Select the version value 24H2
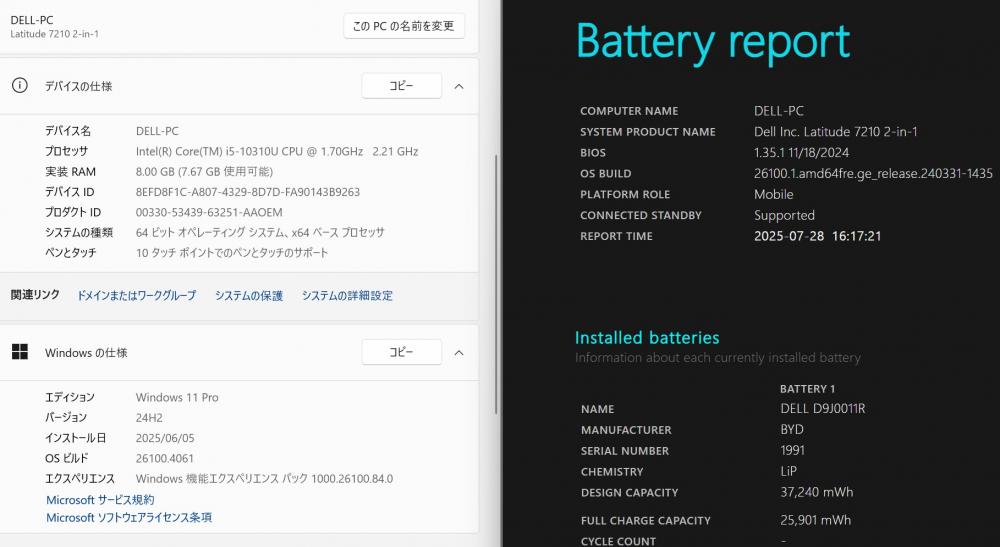 point(149,418)
